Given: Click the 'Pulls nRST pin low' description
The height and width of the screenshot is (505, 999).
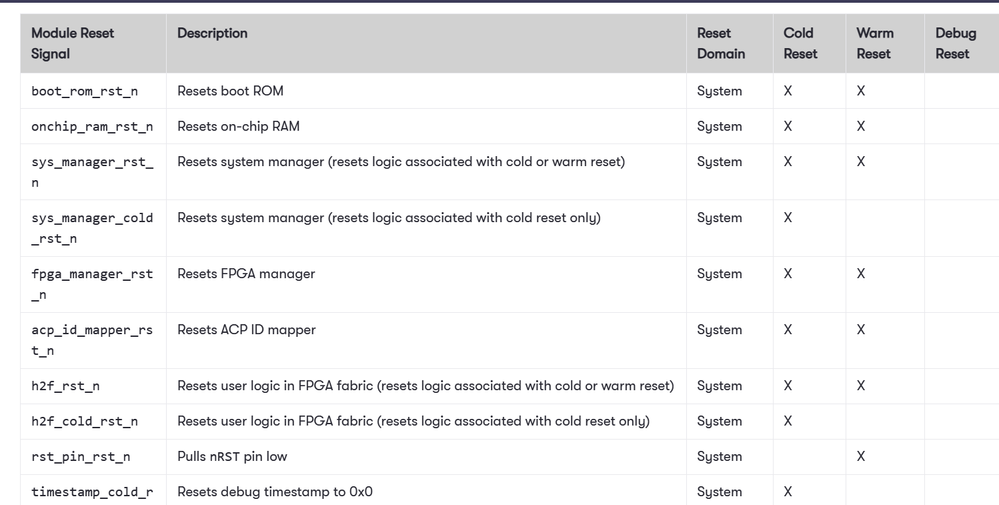Looking at the screenshot, I should click(x=233, y=457).
